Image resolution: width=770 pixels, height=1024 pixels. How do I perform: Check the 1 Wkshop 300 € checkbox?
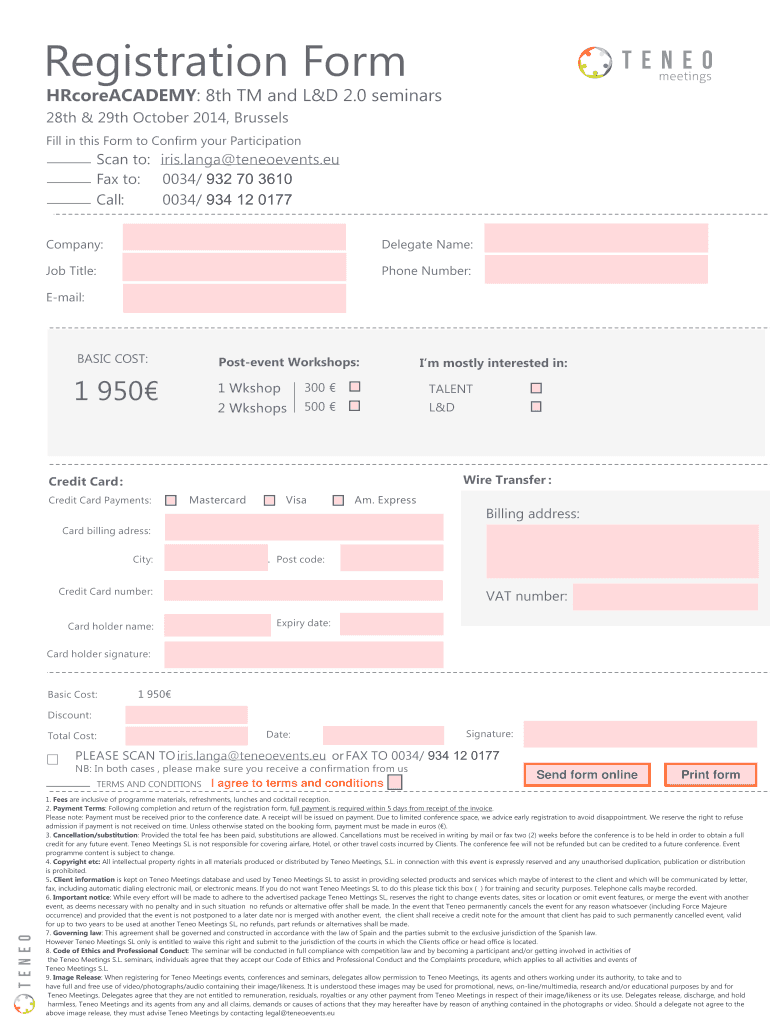(x=354, y=387)
